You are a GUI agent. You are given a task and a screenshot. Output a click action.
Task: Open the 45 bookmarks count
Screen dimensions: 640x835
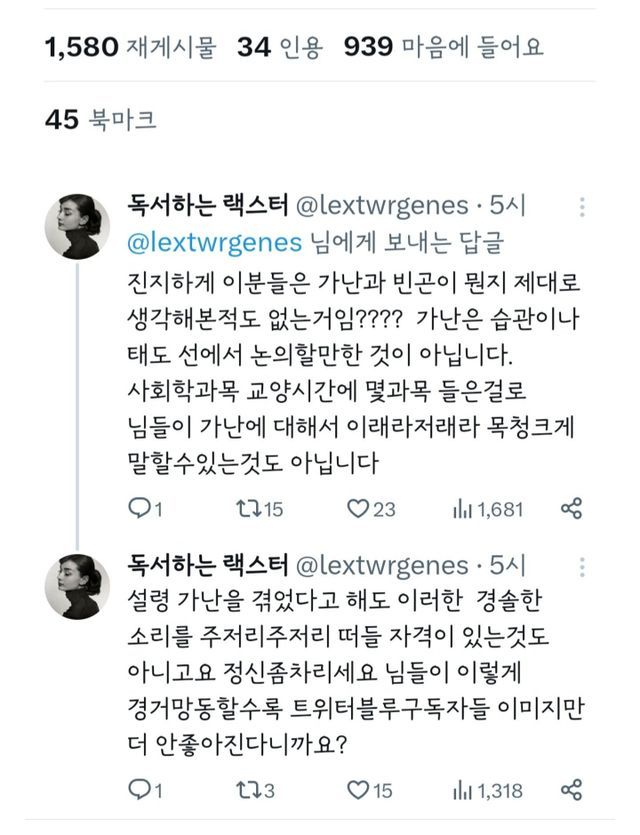101,119
